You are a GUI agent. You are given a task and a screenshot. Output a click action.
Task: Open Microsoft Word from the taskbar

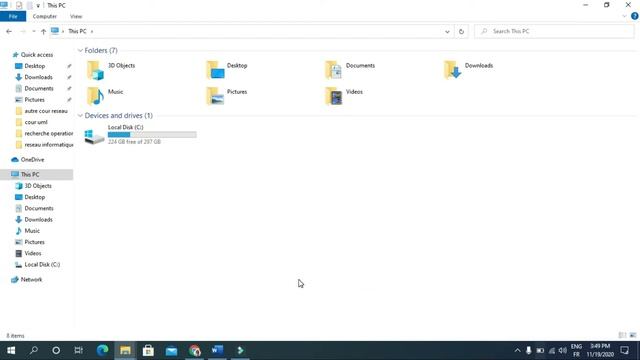[x=218, y=350]
